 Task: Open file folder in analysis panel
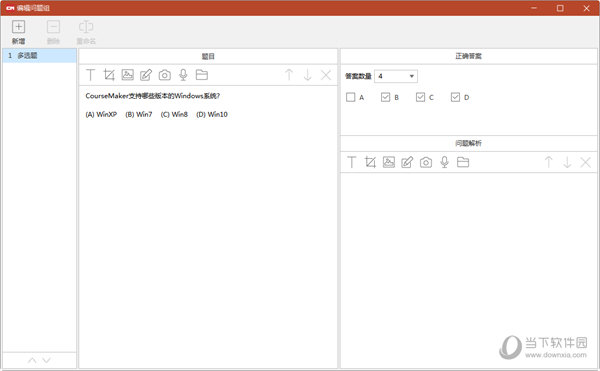(463, 162)
